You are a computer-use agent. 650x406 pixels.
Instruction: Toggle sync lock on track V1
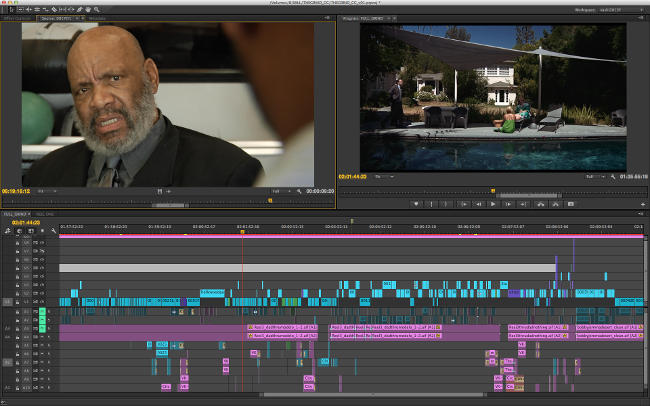35,301
